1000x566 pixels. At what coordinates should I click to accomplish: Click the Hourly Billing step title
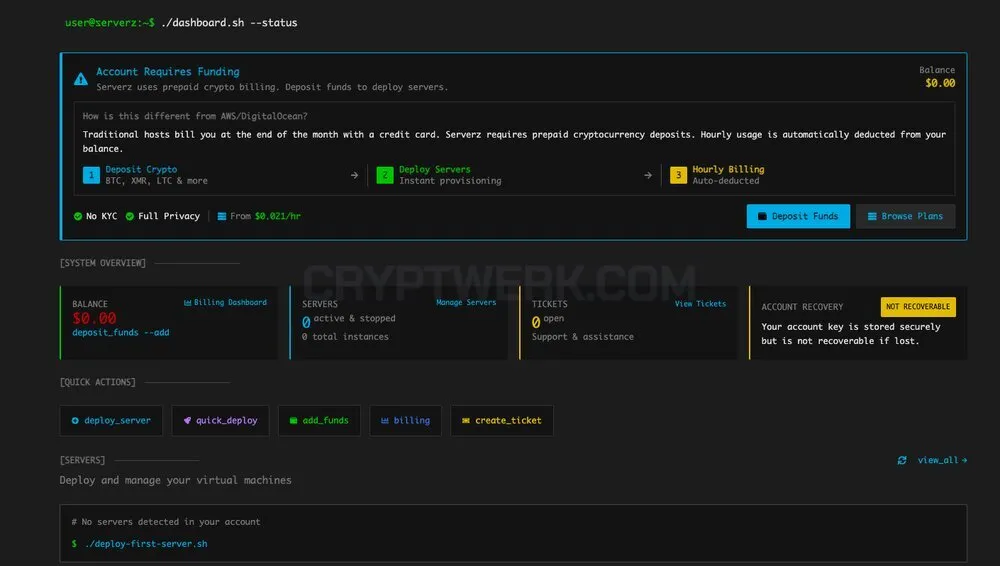[728, 169]
